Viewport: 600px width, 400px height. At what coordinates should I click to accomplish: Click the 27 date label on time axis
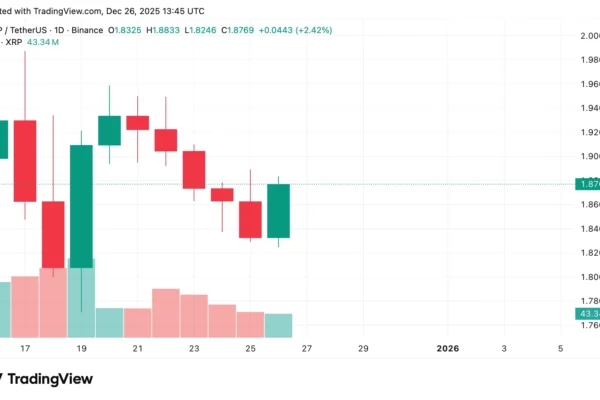(307, 349)
